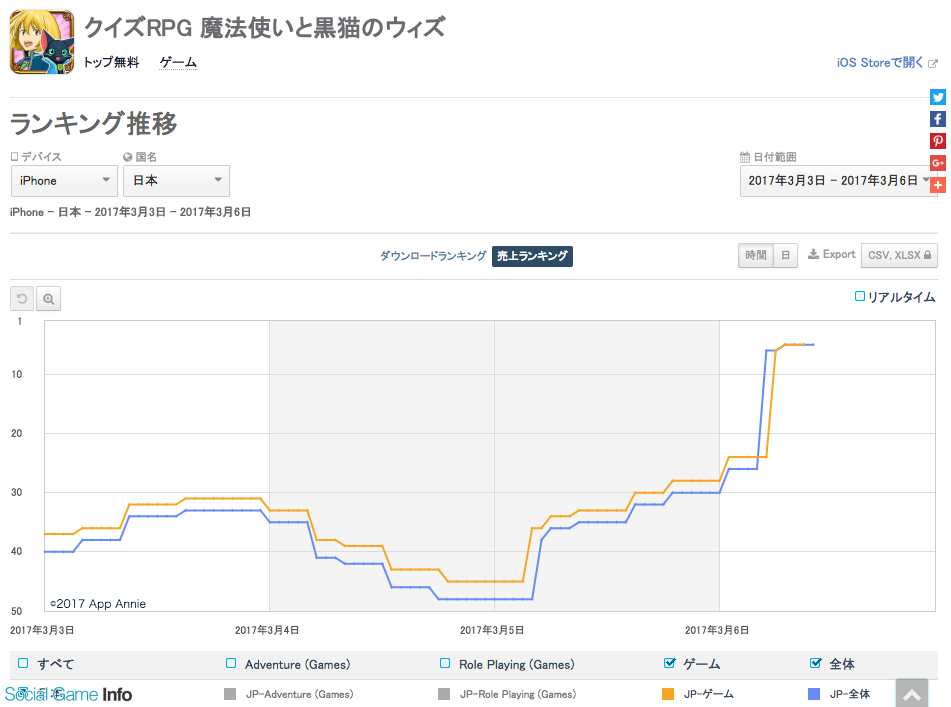This screenshot has width=951, height=707.
Task: Open the iOS Storeで開く link
Action: pyautogui.click(x=880, y=62)
